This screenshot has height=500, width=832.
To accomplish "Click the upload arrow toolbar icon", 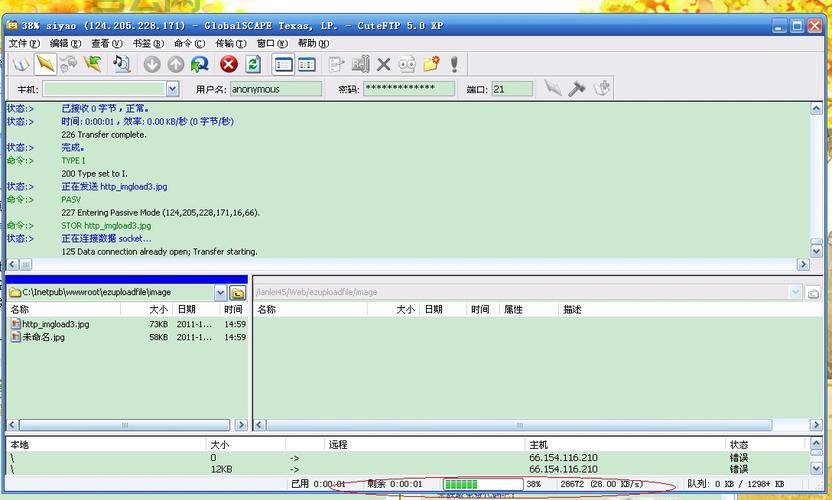I will click(x=176, y=65).
